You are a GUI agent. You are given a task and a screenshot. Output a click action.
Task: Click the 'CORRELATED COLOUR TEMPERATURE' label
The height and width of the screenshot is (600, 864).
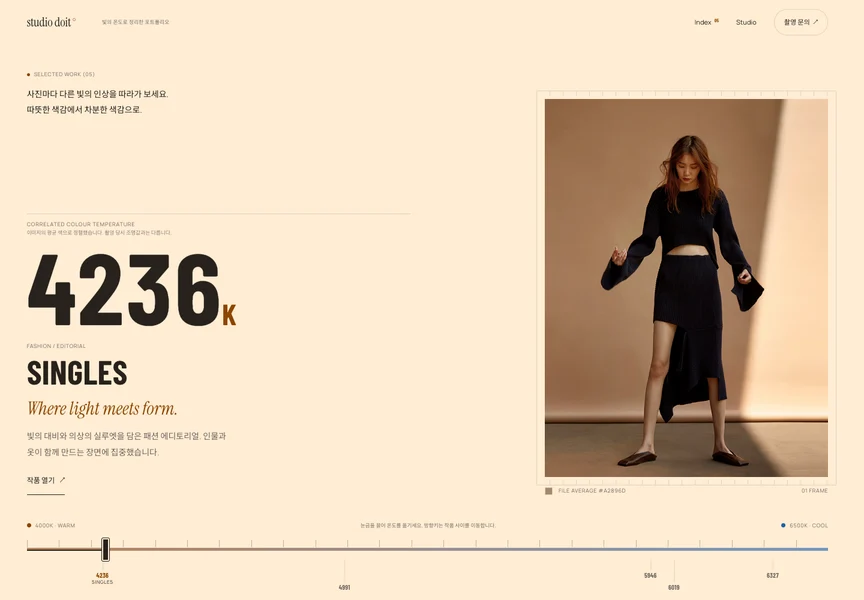pos(80,224)
